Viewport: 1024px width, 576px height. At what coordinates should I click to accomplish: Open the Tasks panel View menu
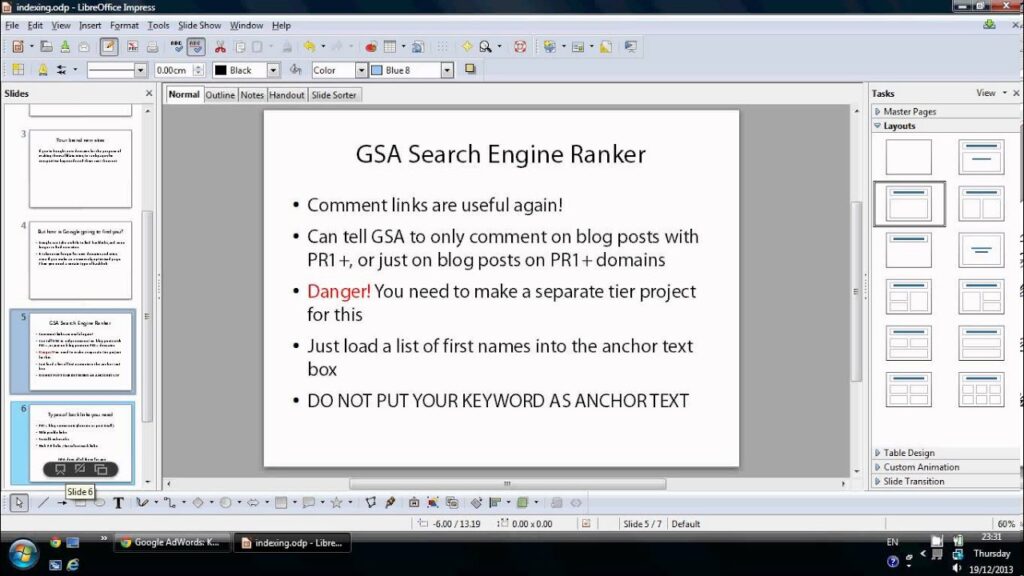pyautogui.click(x=990, y=93)
